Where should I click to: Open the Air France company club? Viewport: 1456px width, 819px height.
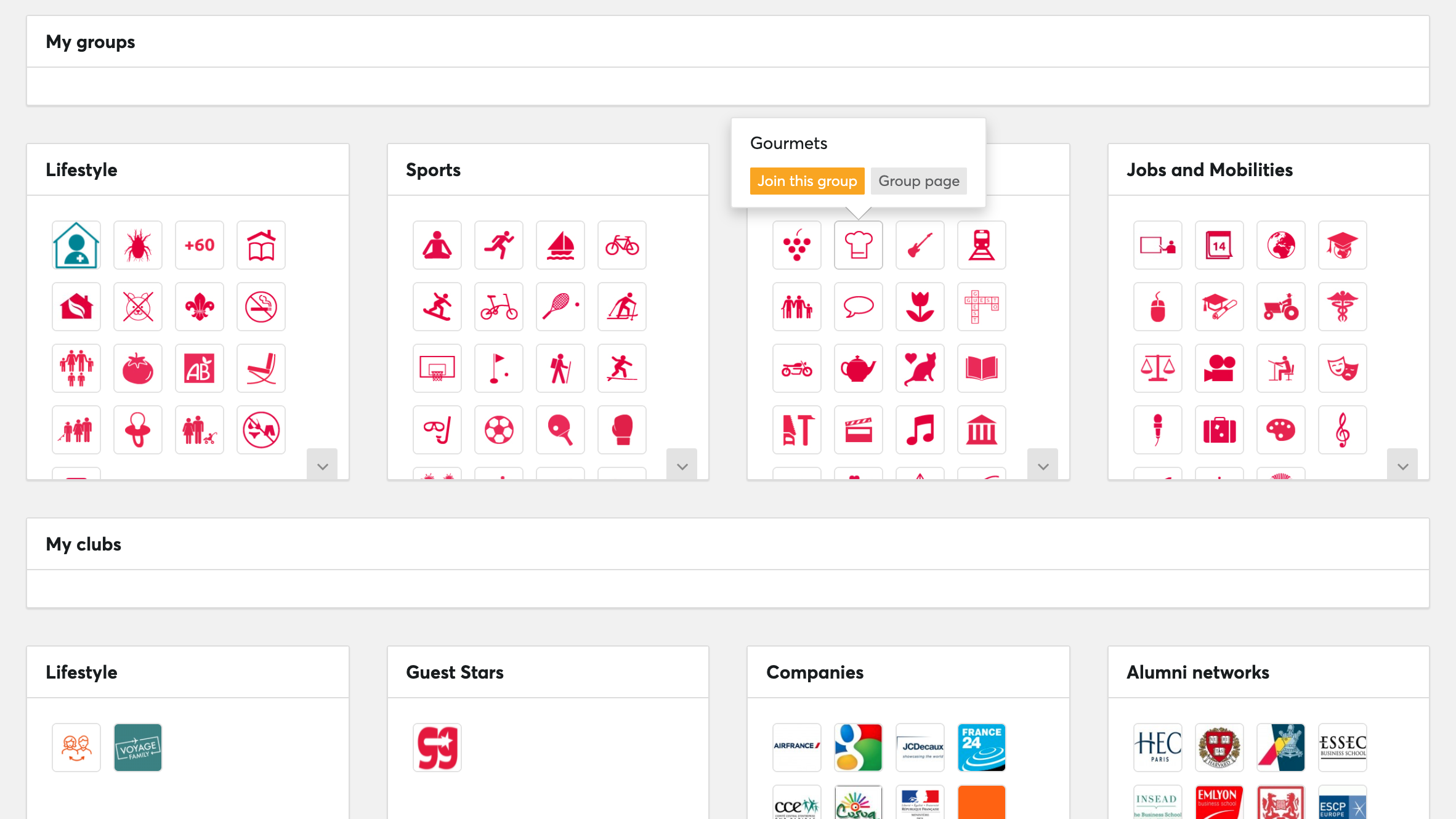[797, 748]
